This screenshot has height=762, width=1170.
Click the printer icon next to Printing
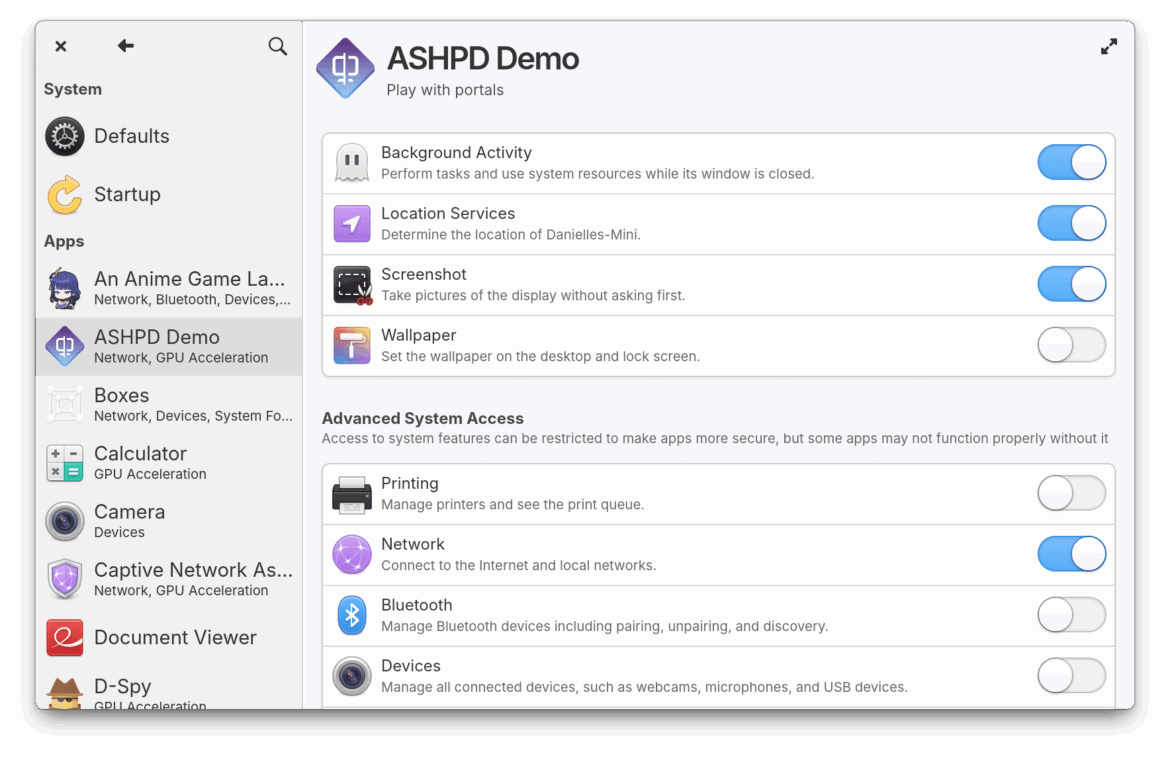[351, 493]
